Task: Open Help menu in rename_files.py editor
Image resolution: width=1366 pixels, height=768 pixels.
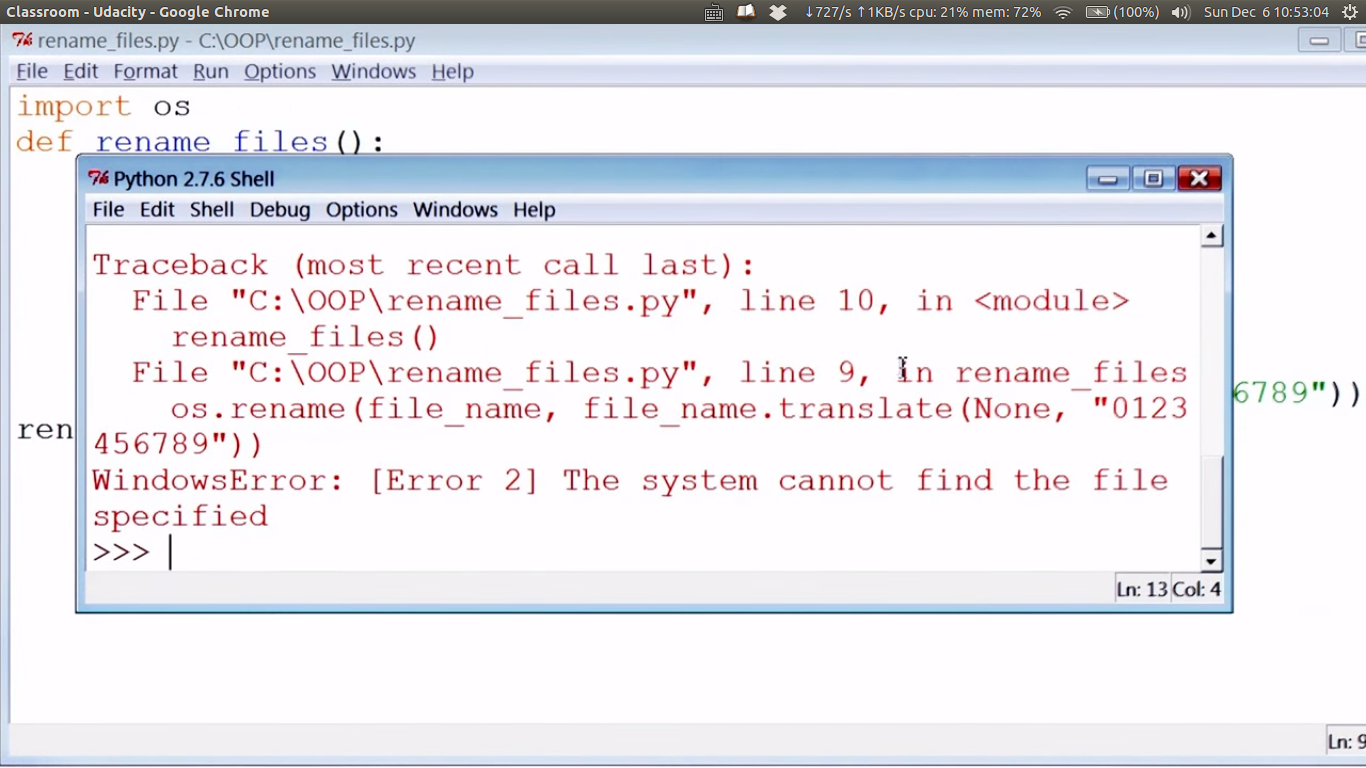Action: pyautogui.click(x=452, y=72)
